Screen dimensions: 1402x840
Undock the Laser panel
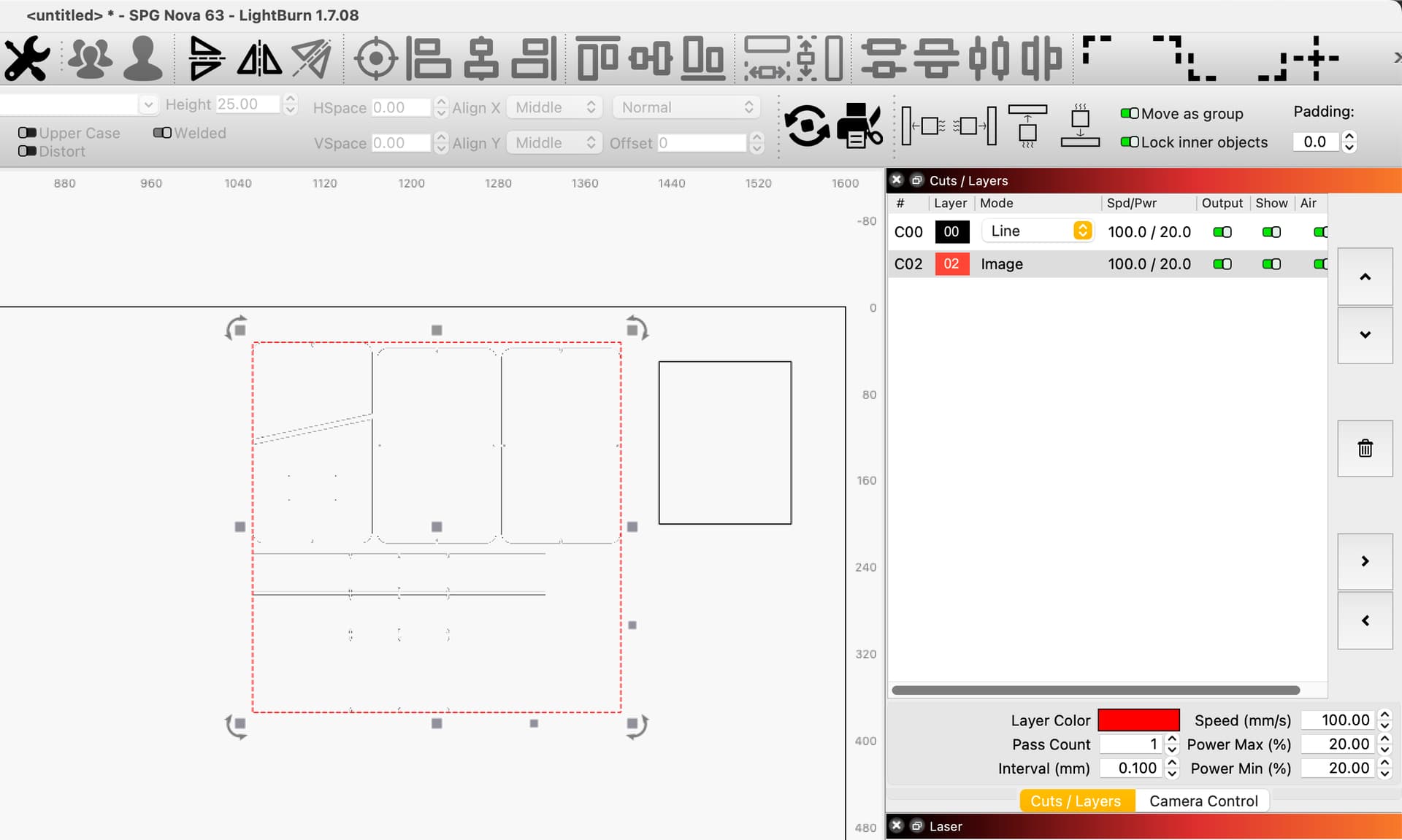point(916,825)
